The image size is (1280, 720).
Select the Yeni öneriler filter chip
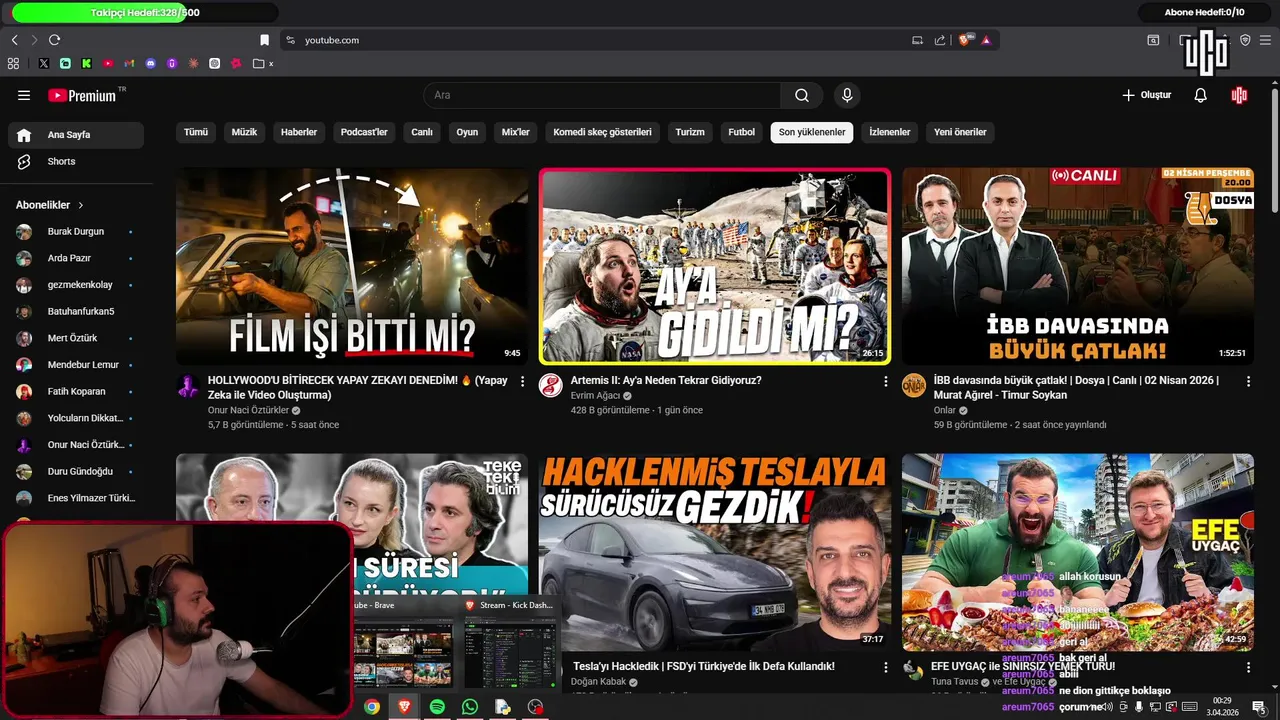[960, 132]
